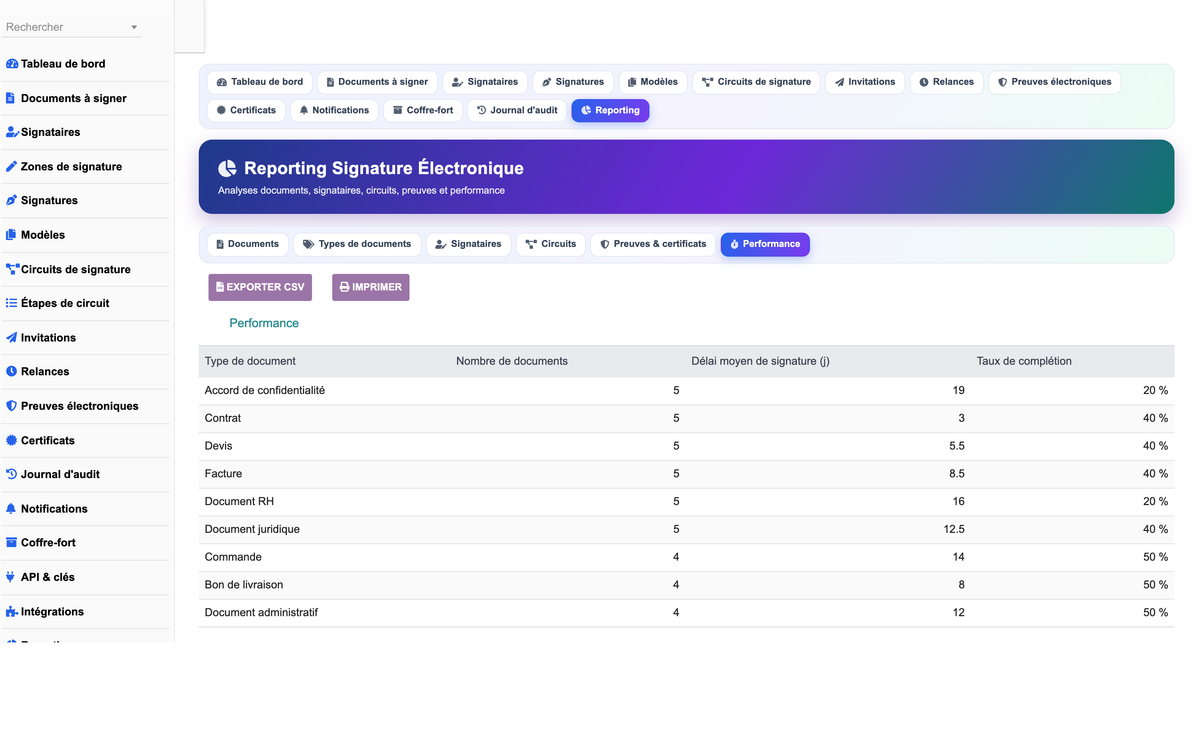Select the Facture row label
This screenshot has height=743, width=1200.
(223, 474)
